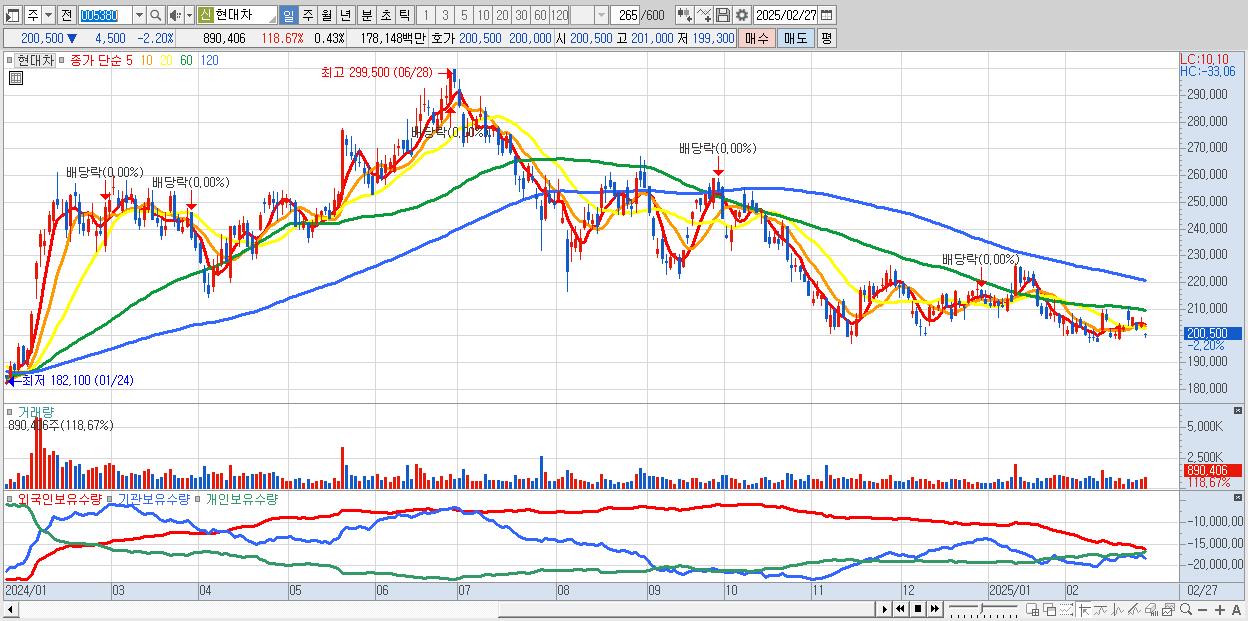
Task: Choose the 120 interval button
Action: coord(560,15)
